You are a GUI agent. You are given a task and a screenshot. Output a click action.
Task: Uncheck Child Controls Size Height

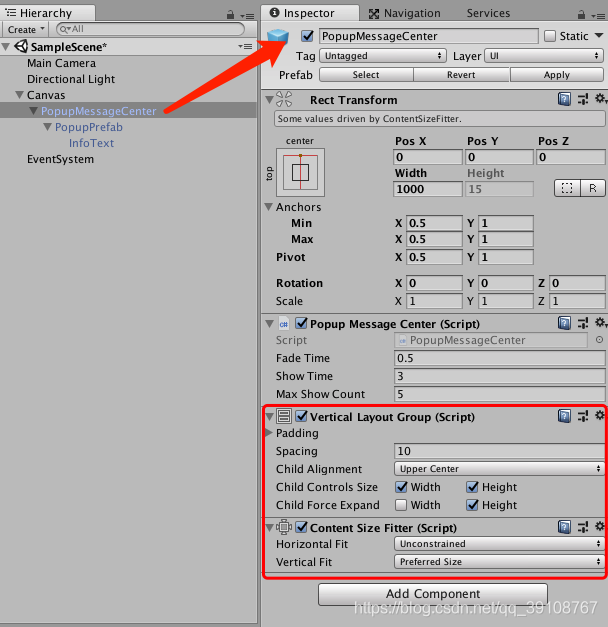click(472, 487)
